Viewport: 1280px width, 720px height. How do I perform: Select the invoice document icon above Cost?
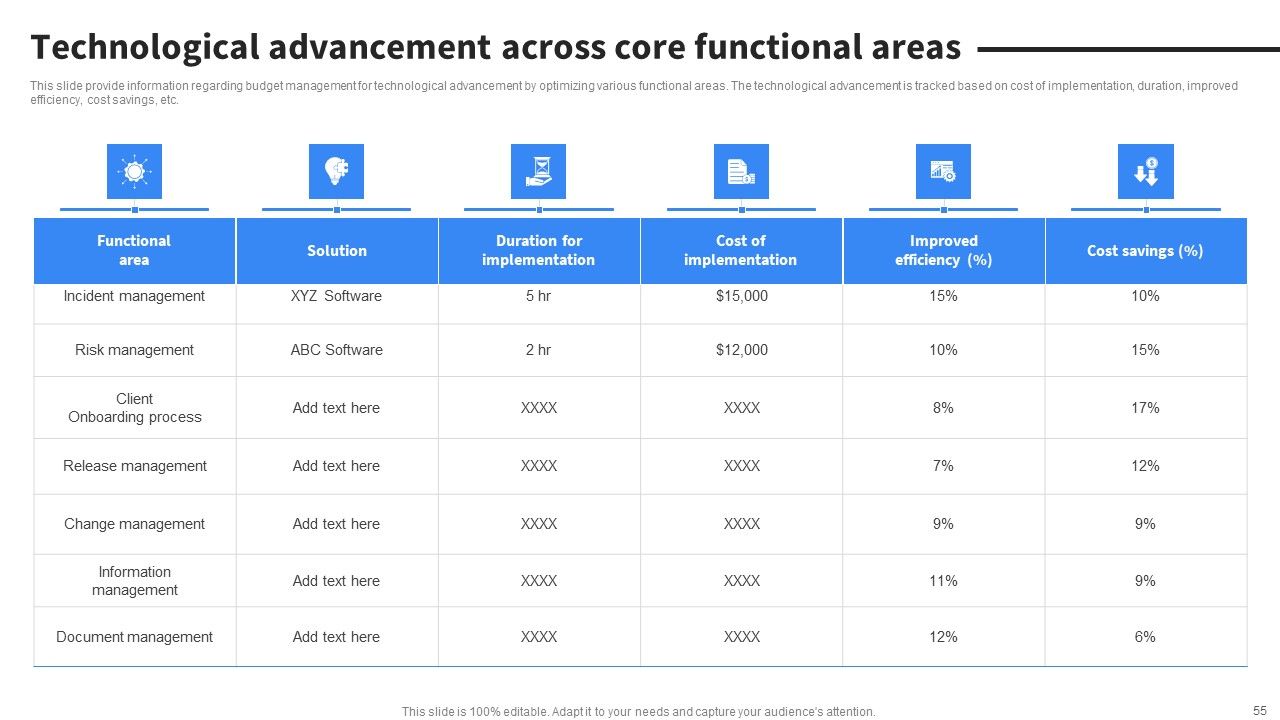click(741, 171)
